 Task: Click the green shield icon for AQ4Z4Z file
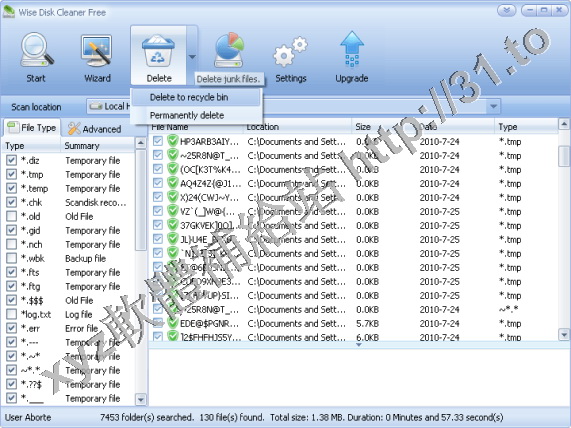point(172,183)
